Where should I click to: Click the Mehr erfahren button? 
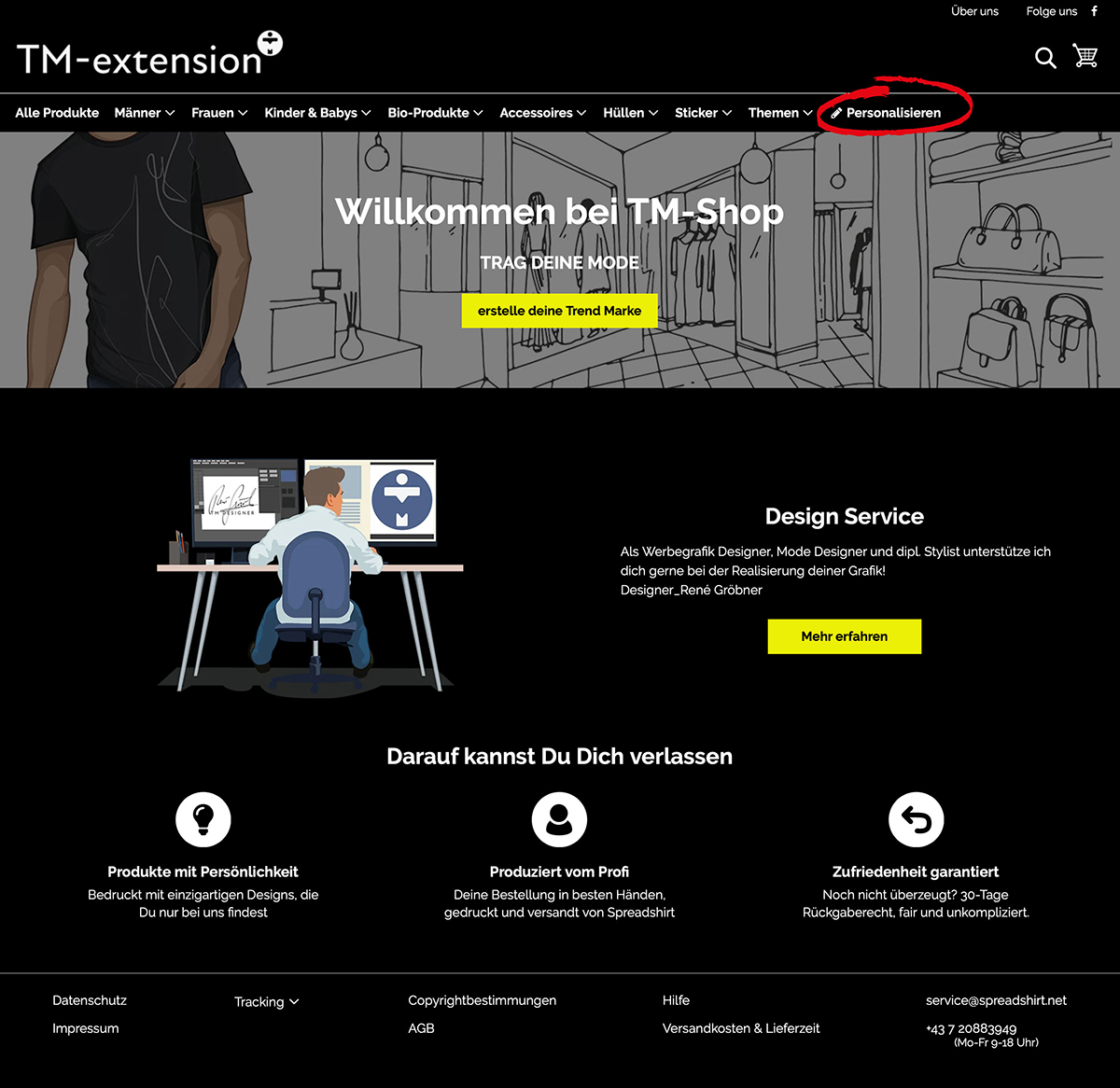[844, 636]
